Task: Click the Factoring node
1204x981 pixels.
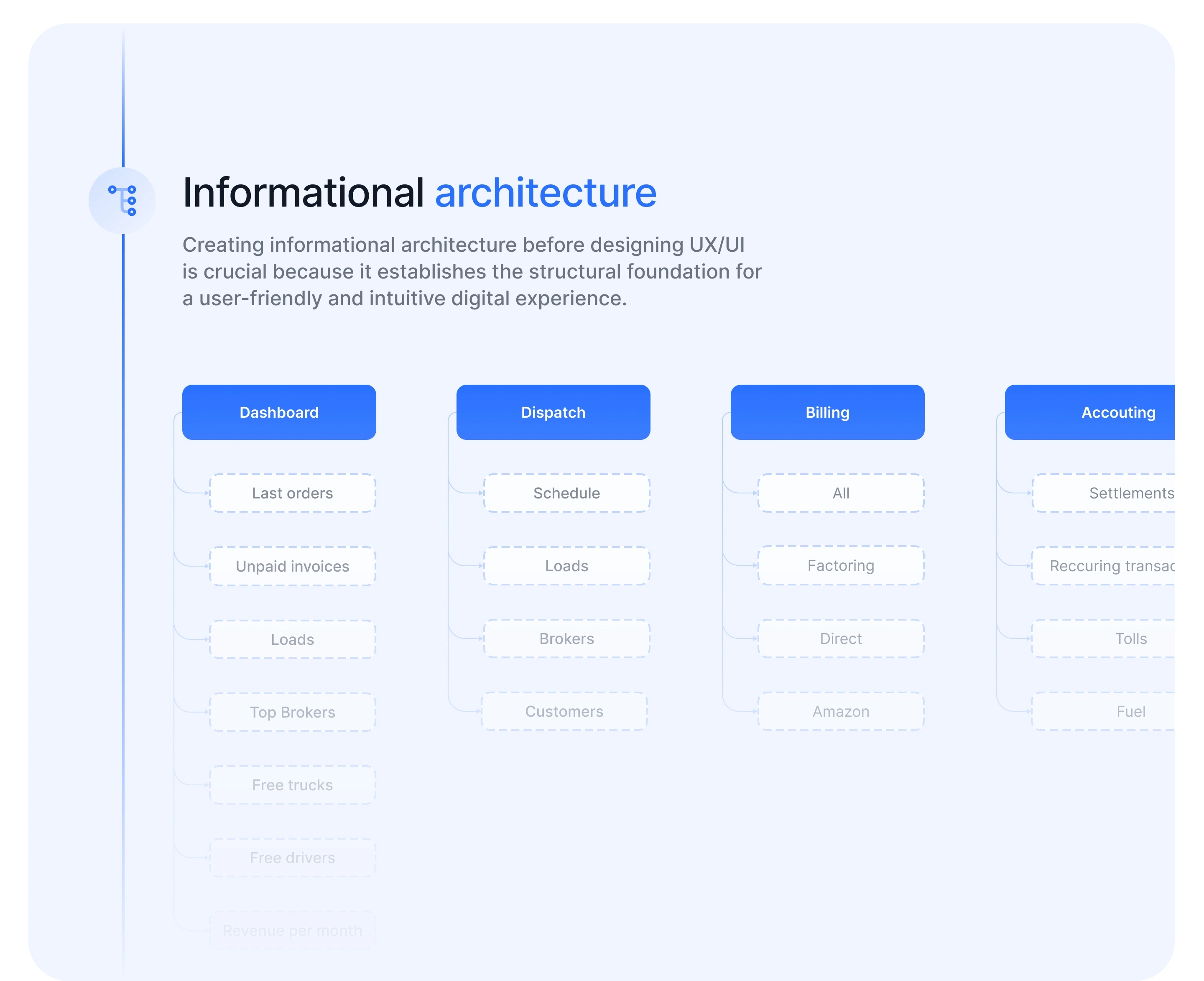Action: (x=840, y=566)
